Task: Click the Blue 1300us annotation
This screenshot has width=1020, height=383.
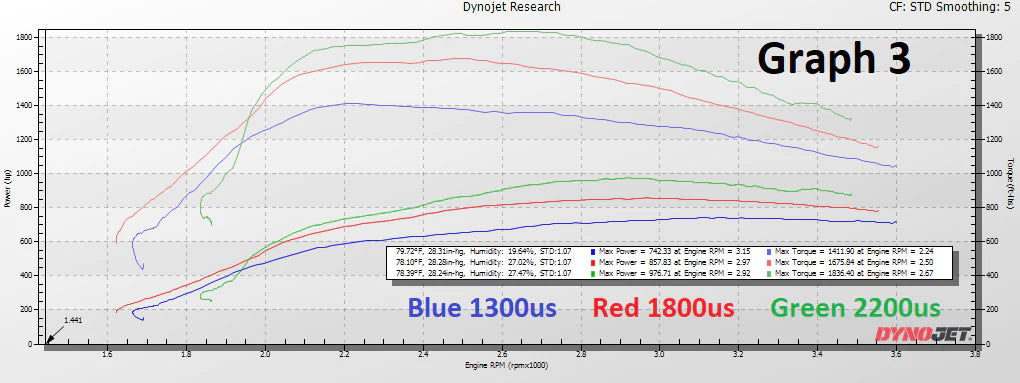Action: (x=482, y=308)
